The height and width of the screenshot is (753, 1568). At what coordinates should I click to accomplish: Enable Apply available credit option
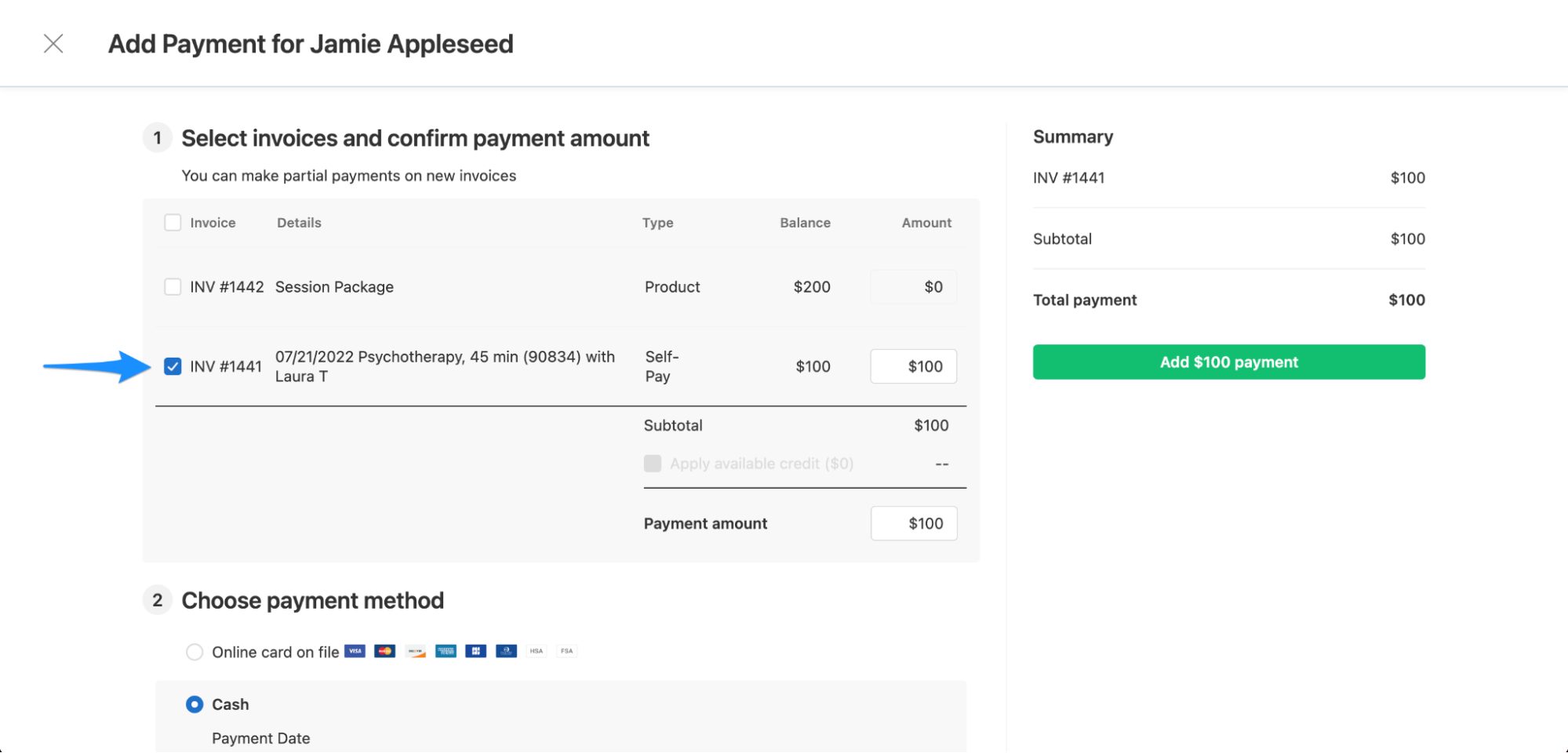(653, 464)
